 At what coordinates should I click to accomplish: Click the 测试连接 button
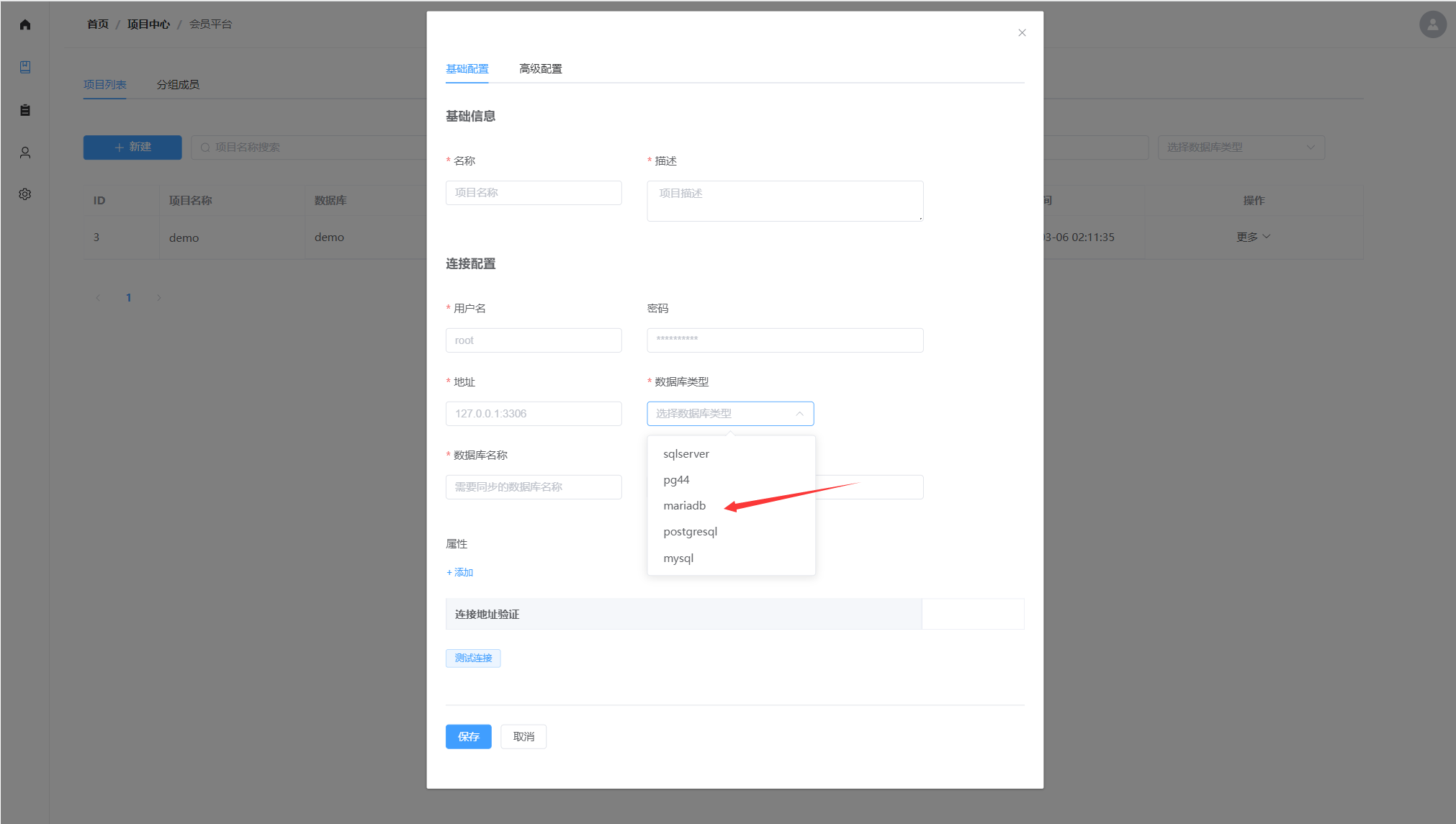[x=473, y=658]
